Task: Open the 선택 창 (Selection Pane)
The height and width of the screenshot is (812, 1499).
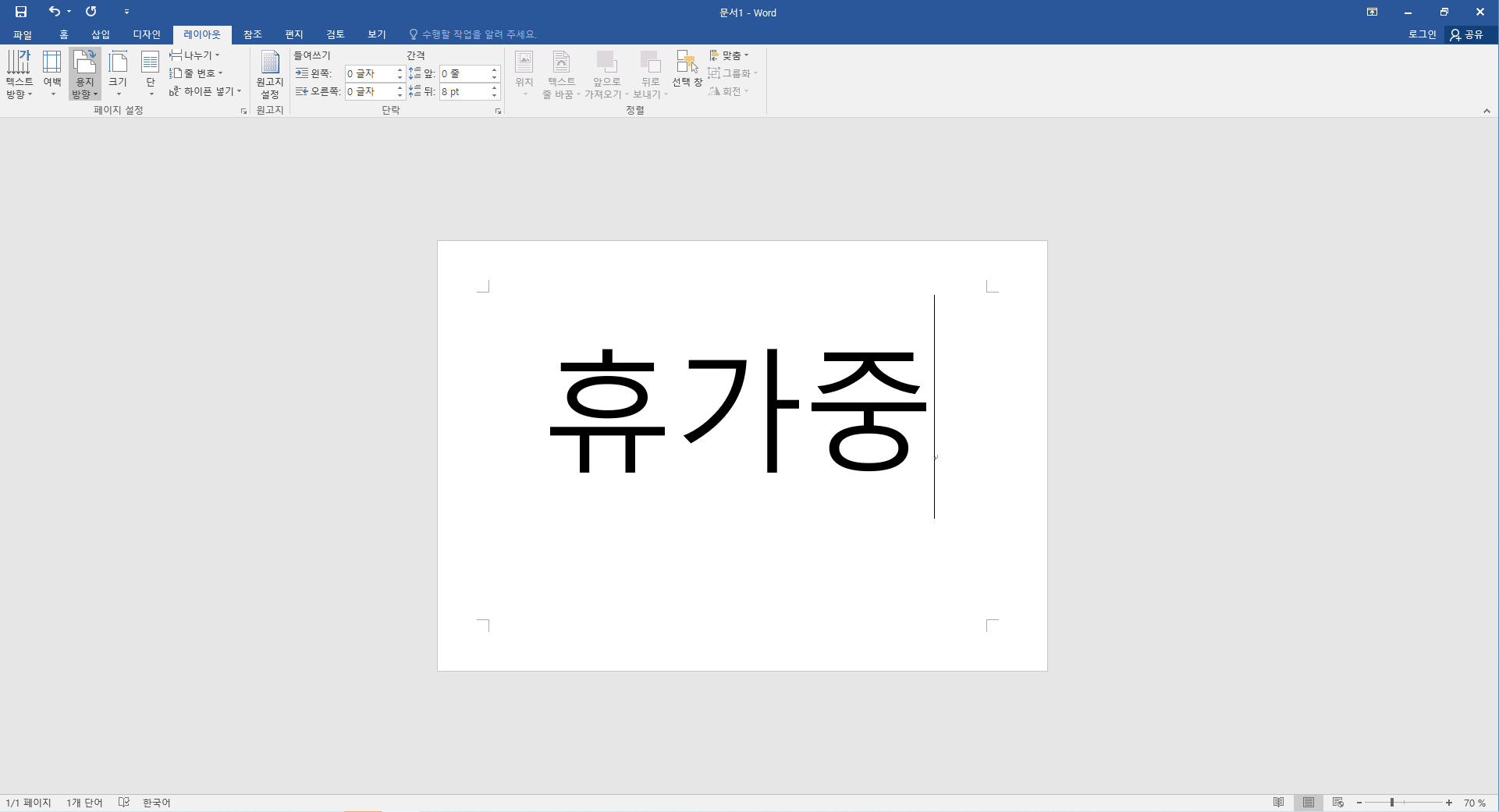Action: (x=687, y=69)
